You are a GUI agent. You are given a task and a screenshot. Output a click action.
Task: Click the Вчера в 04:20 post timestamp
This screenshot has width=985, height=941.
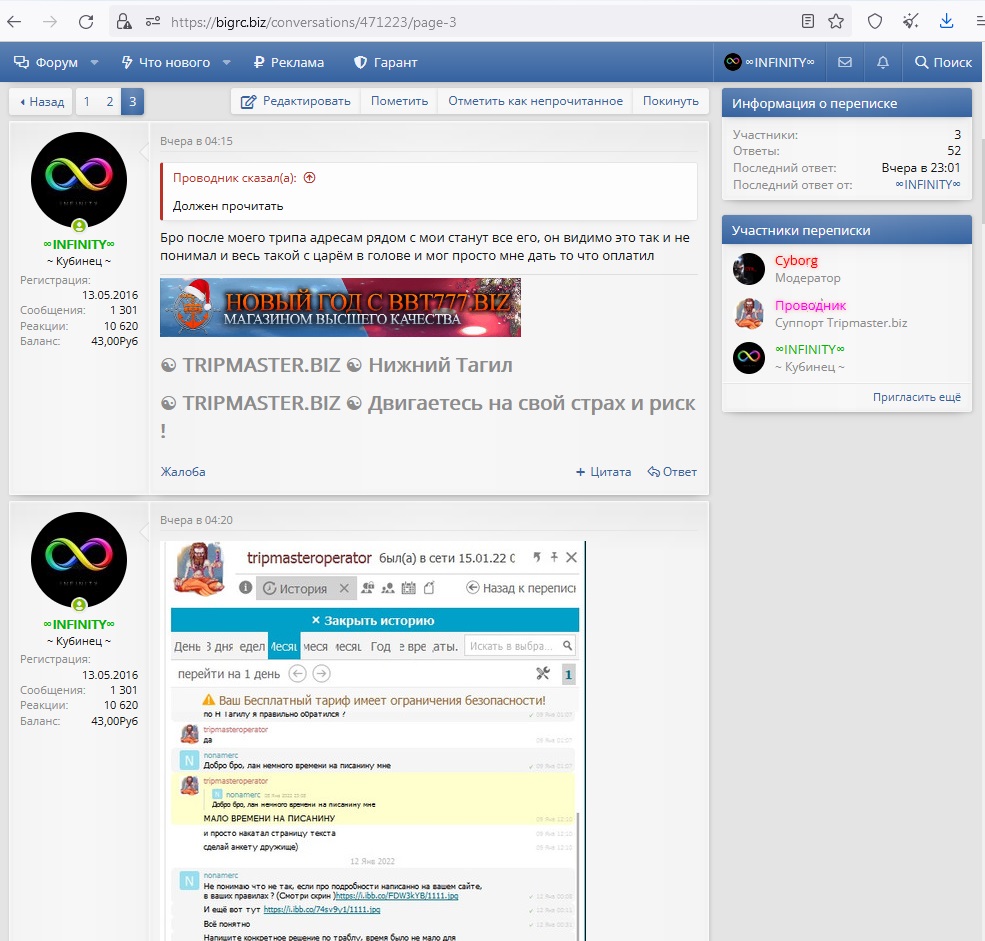click(196, 520)
